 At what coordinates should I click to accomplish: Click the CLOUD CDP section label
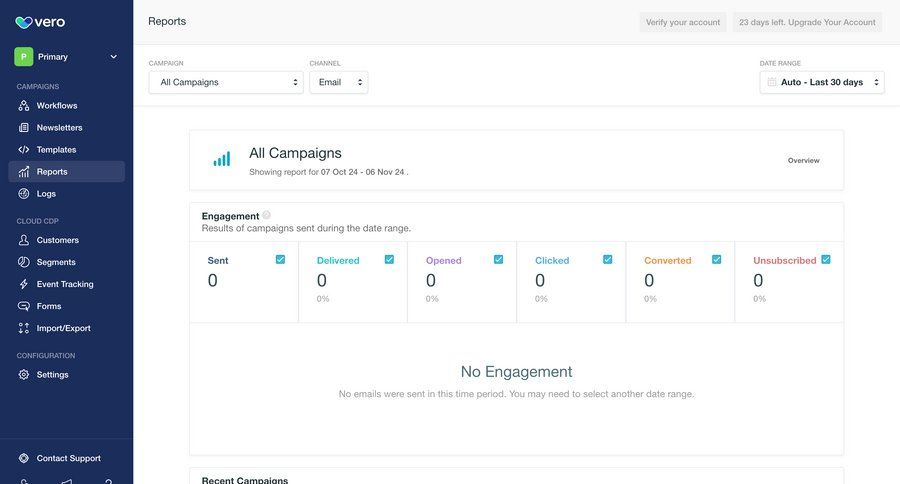point(37,221)
